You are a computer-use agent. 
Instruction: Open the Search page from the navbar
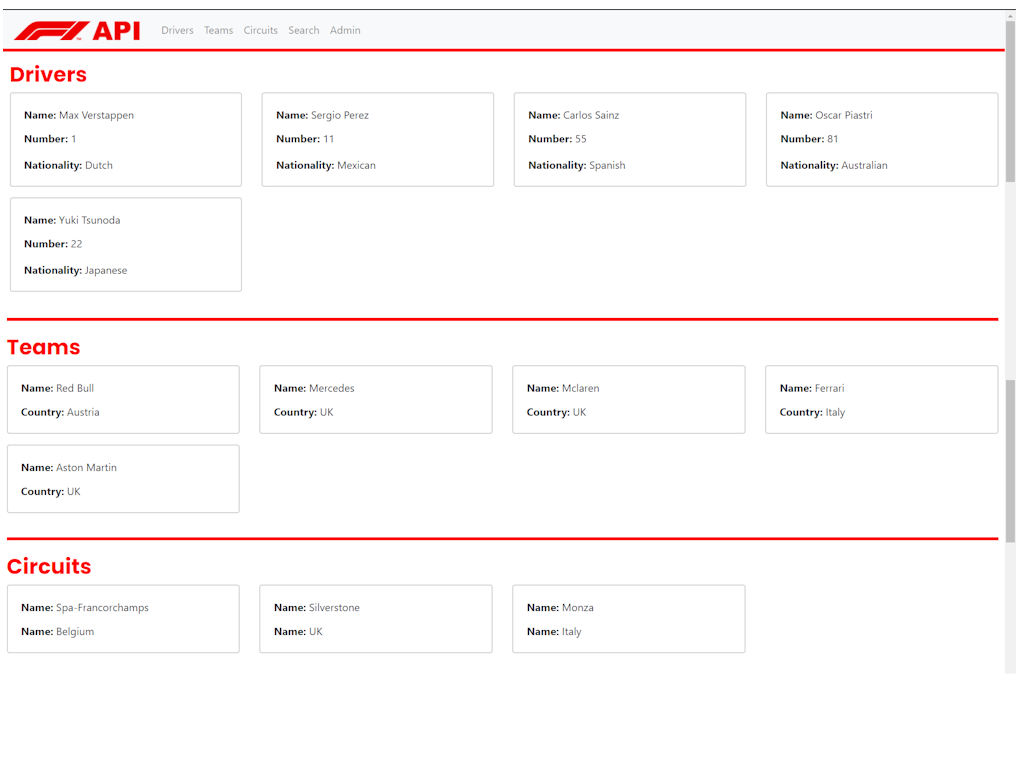[303, 31]
